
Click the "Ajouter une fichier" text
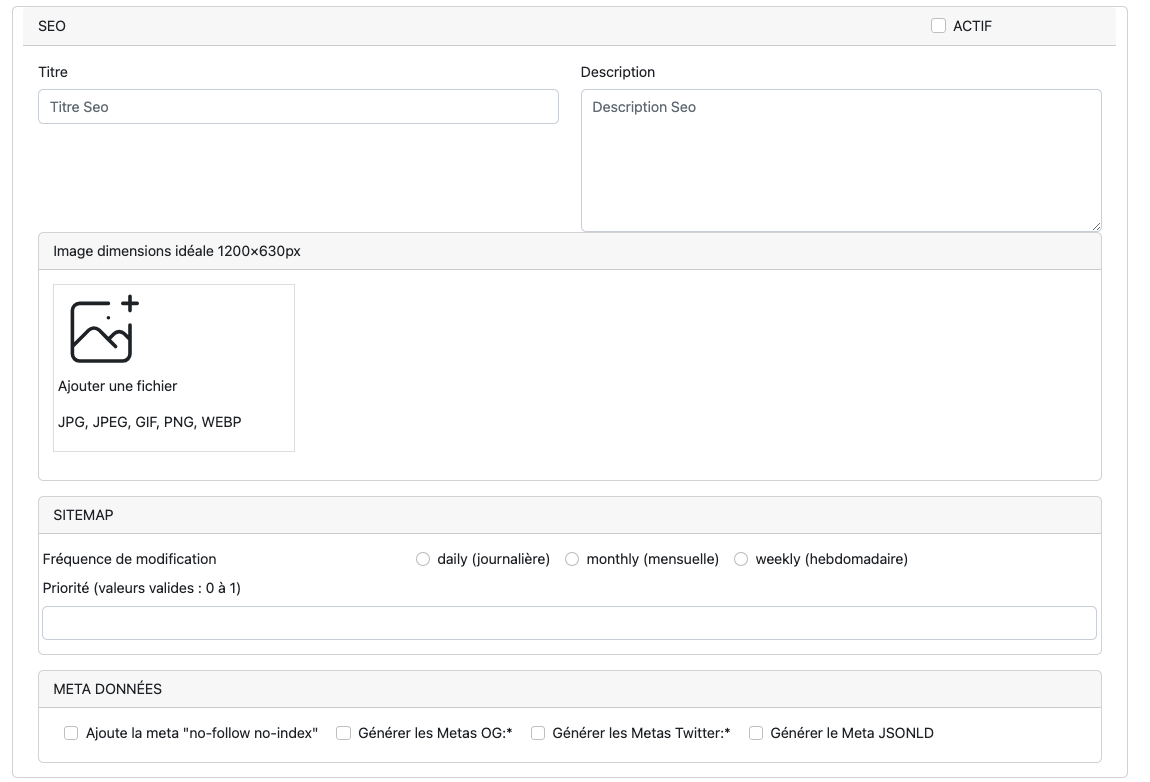[x=118, y=386]
